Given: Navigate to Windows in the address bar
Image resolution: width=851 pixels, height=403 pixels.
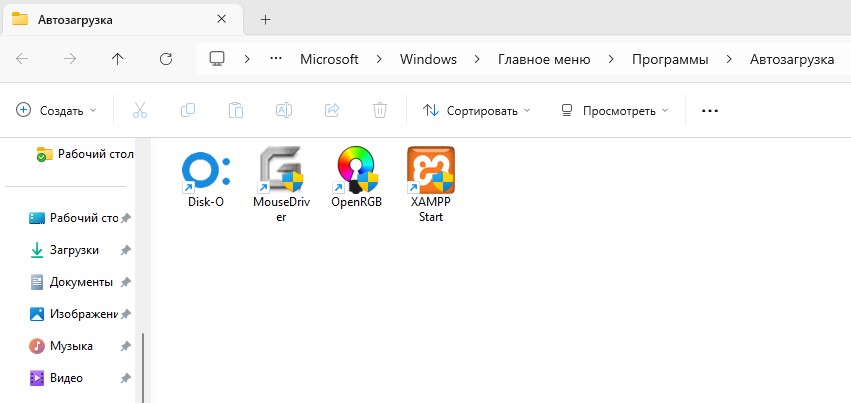Looking at the screenshot, I should (x=428, y=59).
